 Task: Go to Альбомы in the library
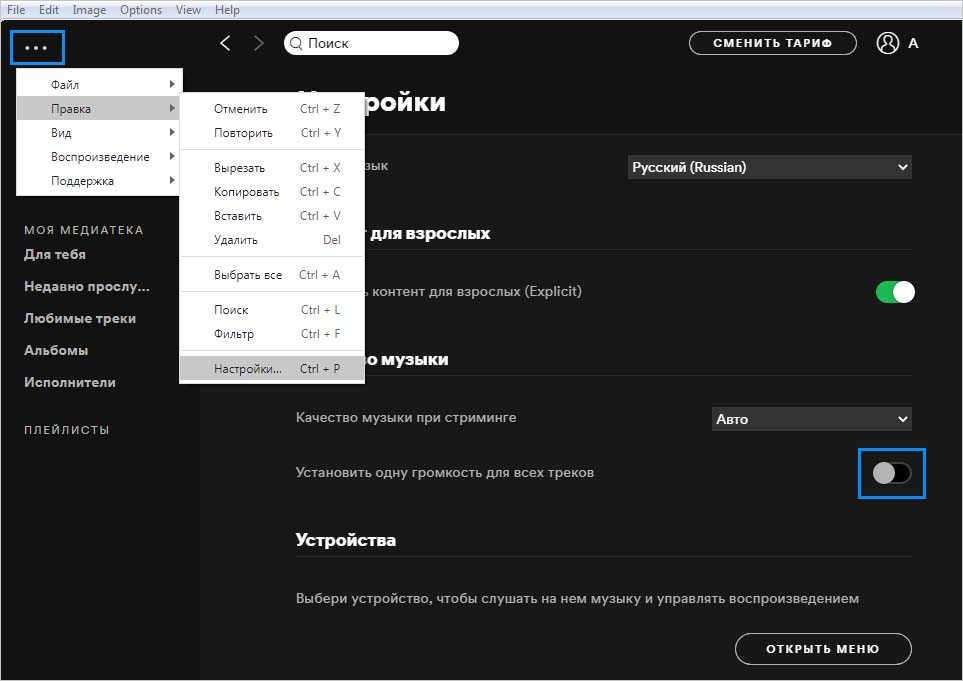point(56,351)
